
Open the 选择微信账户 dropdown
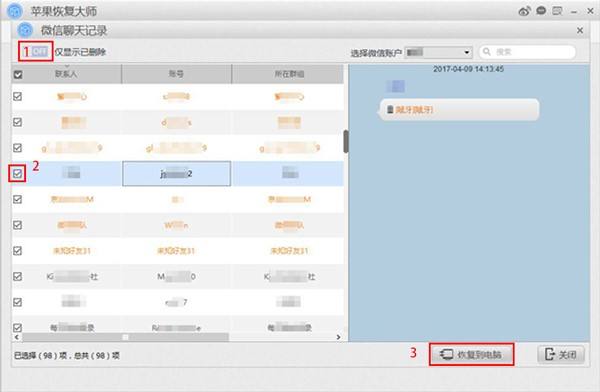tap(439, 52)
